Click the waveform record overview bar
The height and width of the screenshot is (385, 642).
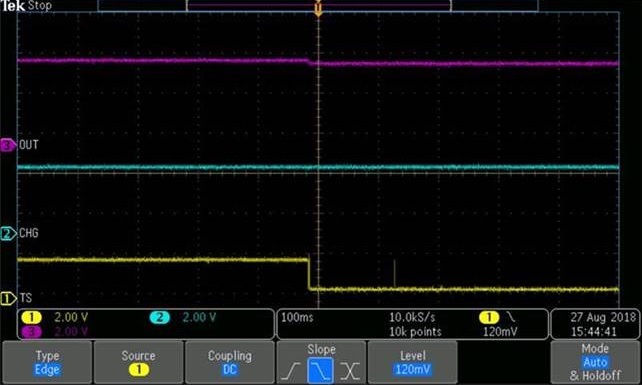point(318,6)
